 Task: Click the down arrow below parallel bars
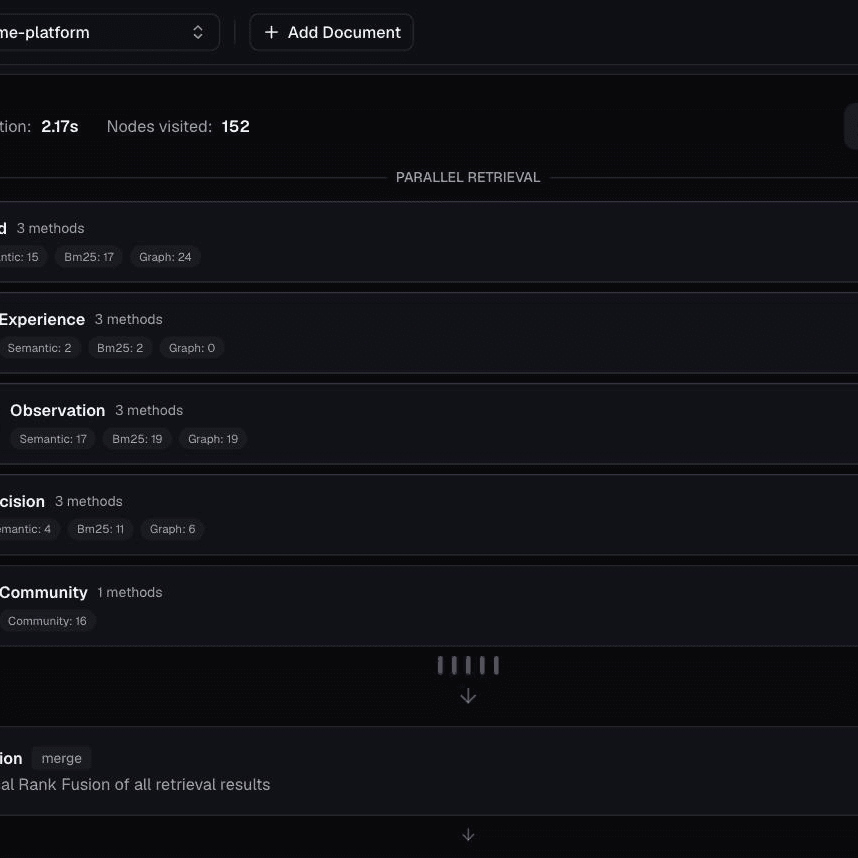[x=468, y=697]
